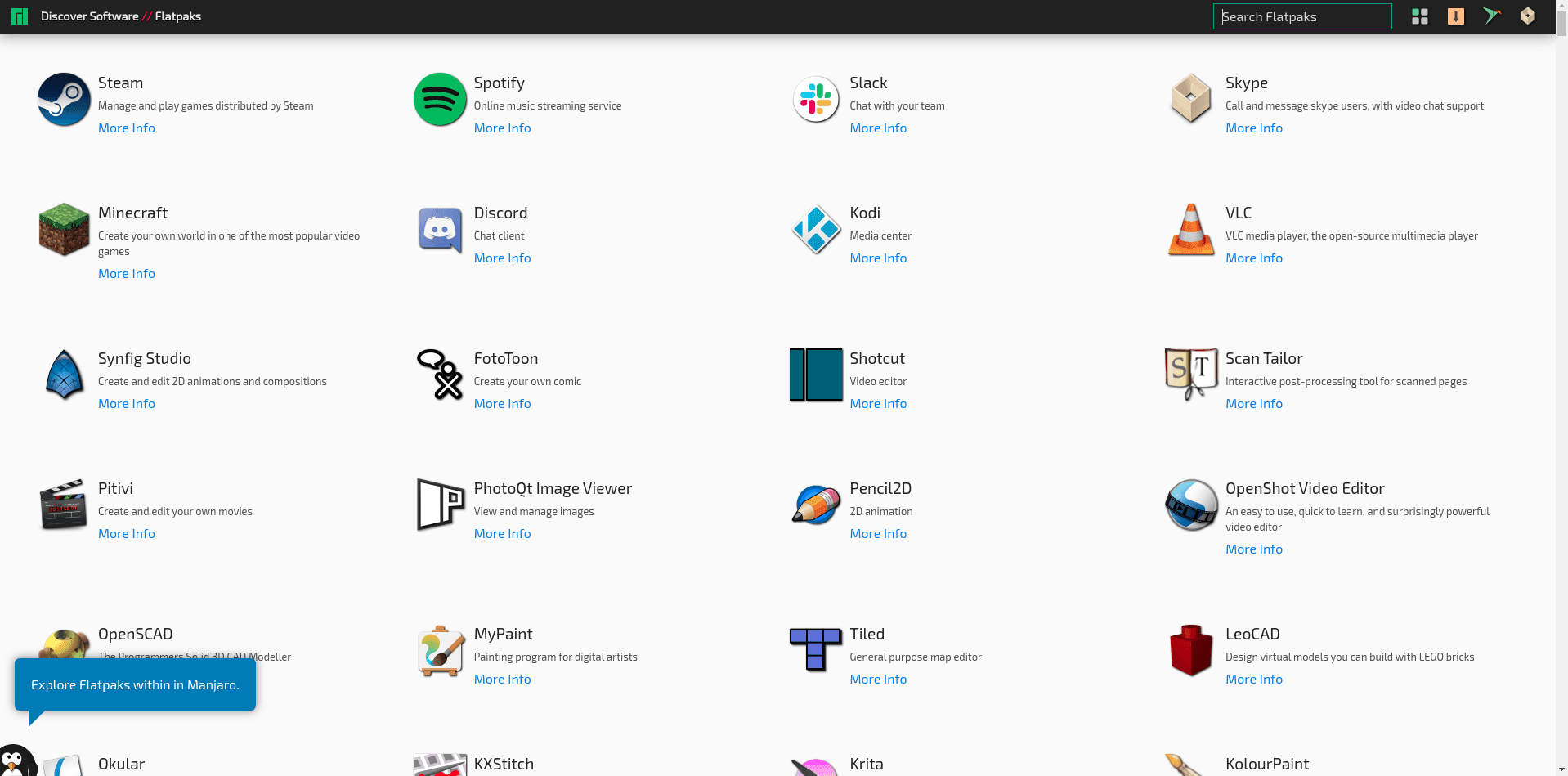Click the VLC title text
The image size is (1568, 776).
click(1239, 213)
